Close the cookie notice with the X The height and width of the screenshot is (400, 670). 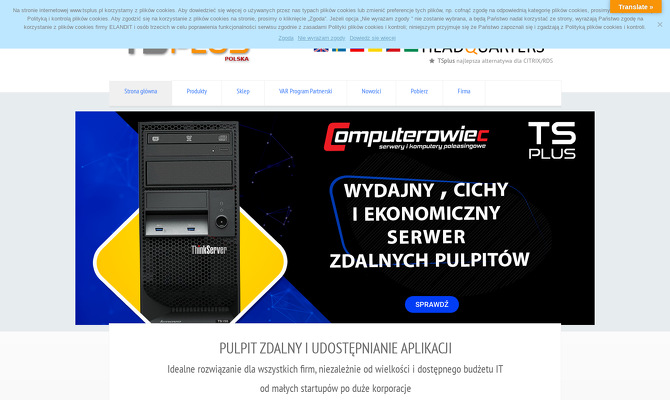coord(660,25)
